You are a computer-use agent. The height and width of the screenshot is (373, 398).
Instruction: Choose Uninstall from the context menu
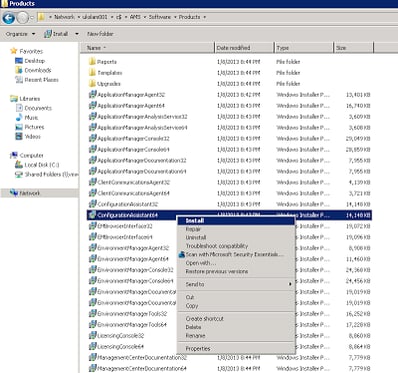click(x=236, y=238)
